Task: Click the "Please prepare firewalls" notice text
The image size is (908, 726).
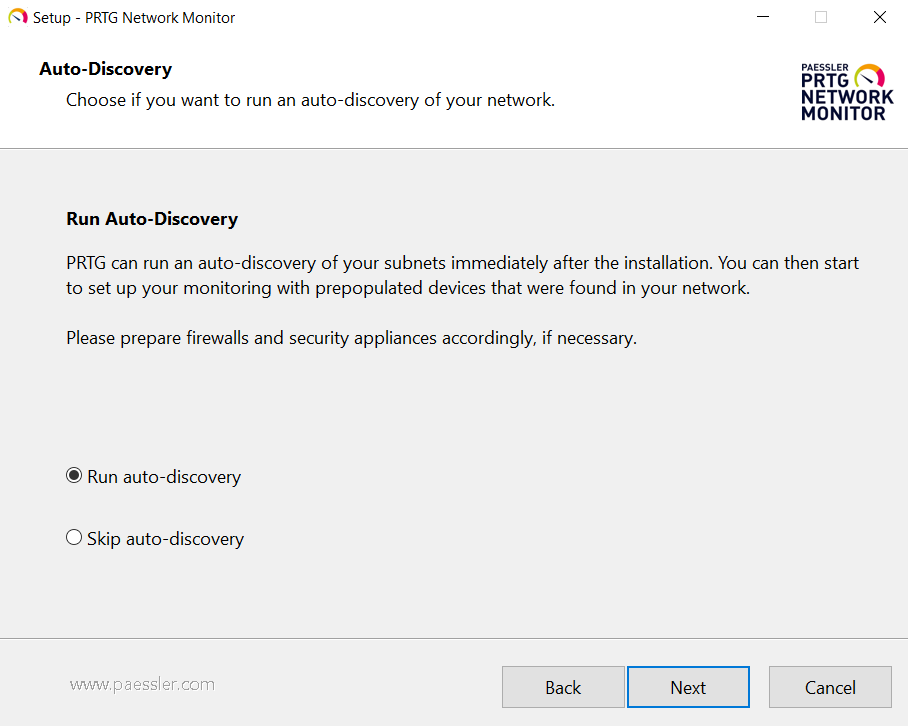Action: [x=351, y=338]
